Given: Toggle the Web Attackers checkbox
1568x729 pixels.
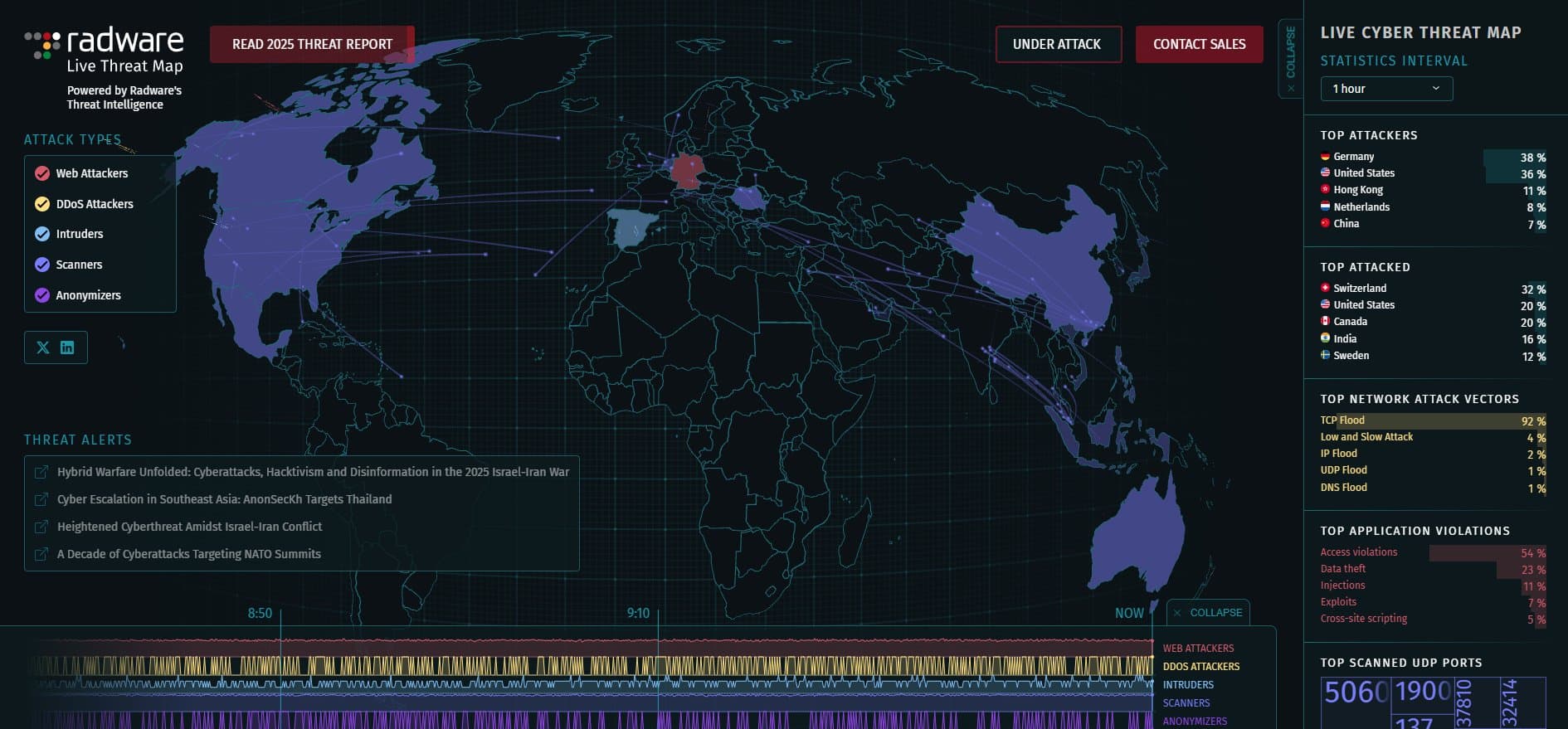Looking at the screenshot, I should pyautogui.click(x=42, y=173).
